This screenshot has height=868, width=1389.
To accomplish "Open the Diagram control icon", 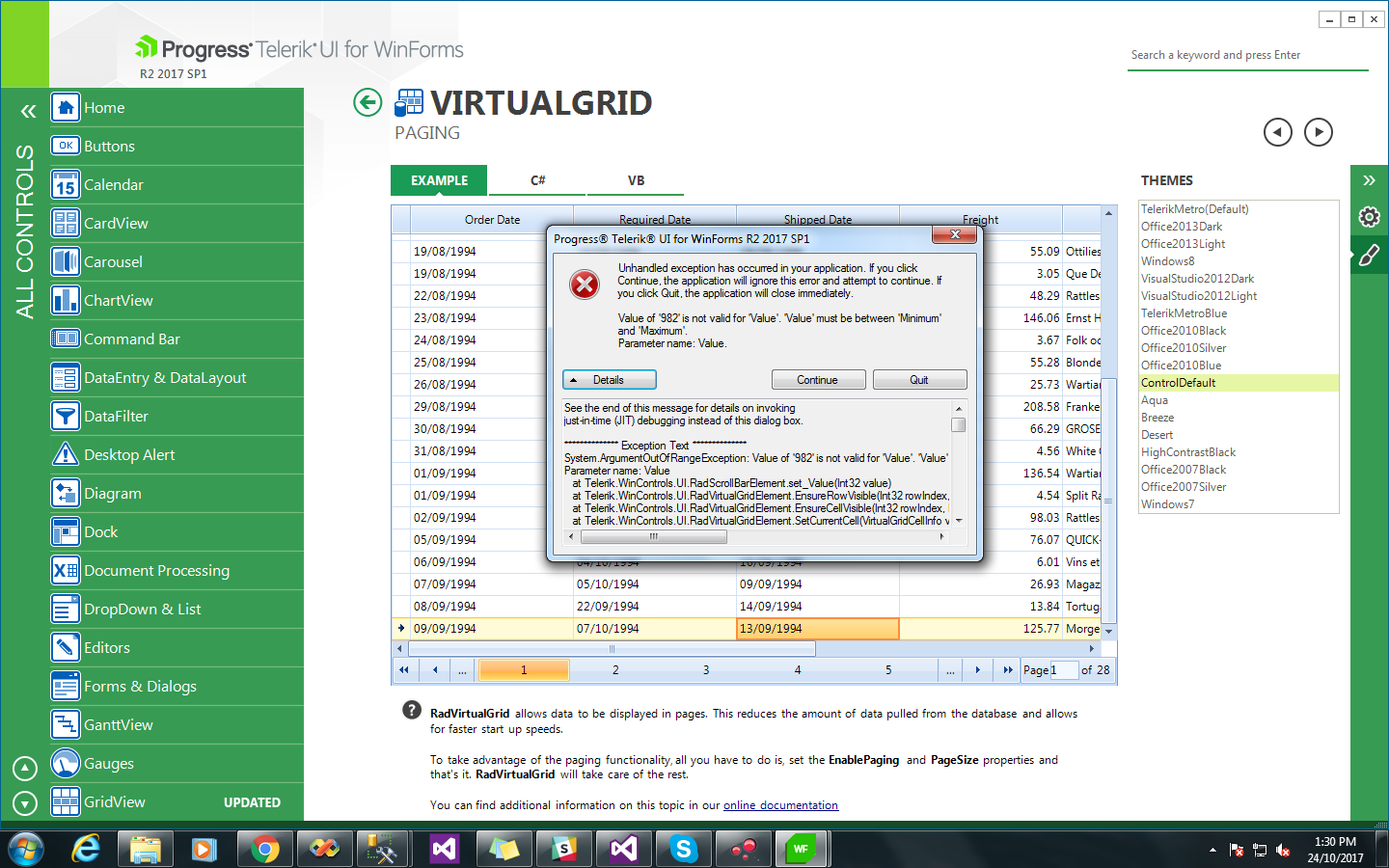I will click(x=66, y=493).
